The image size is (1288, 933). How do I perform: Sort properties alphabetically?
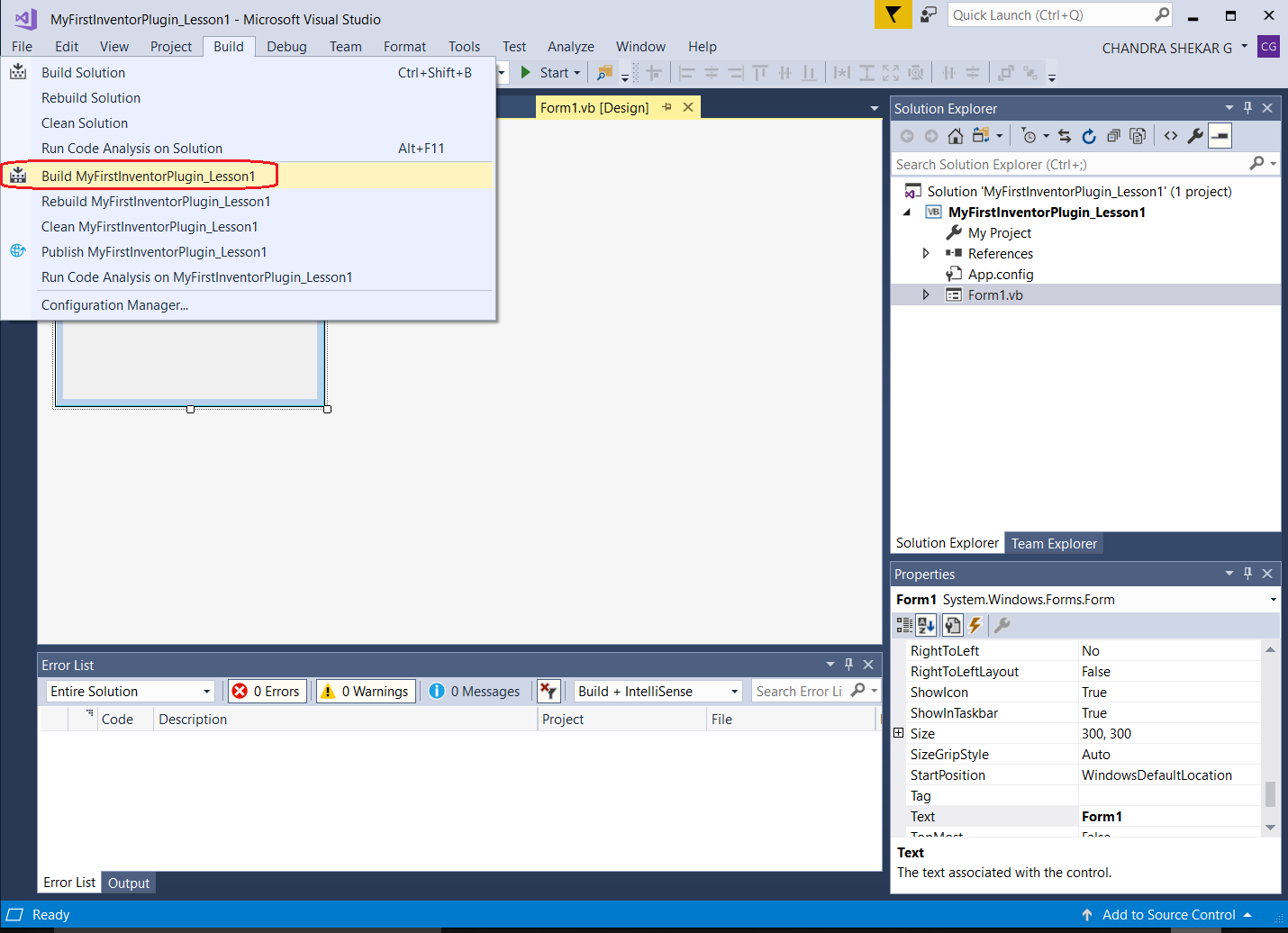click(x=926, y=624)
